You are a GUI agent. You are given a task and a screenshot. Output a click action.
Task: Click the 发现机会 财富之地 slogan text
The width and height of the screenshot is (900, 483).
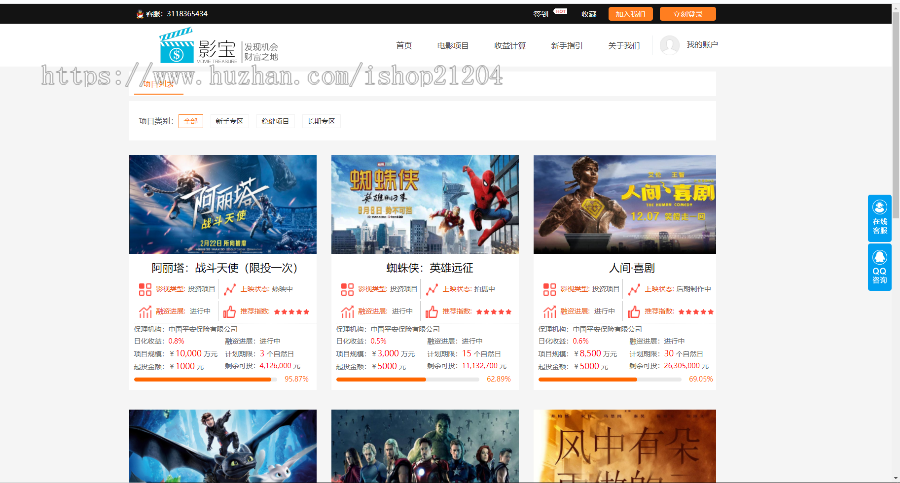tap(261, 52)
